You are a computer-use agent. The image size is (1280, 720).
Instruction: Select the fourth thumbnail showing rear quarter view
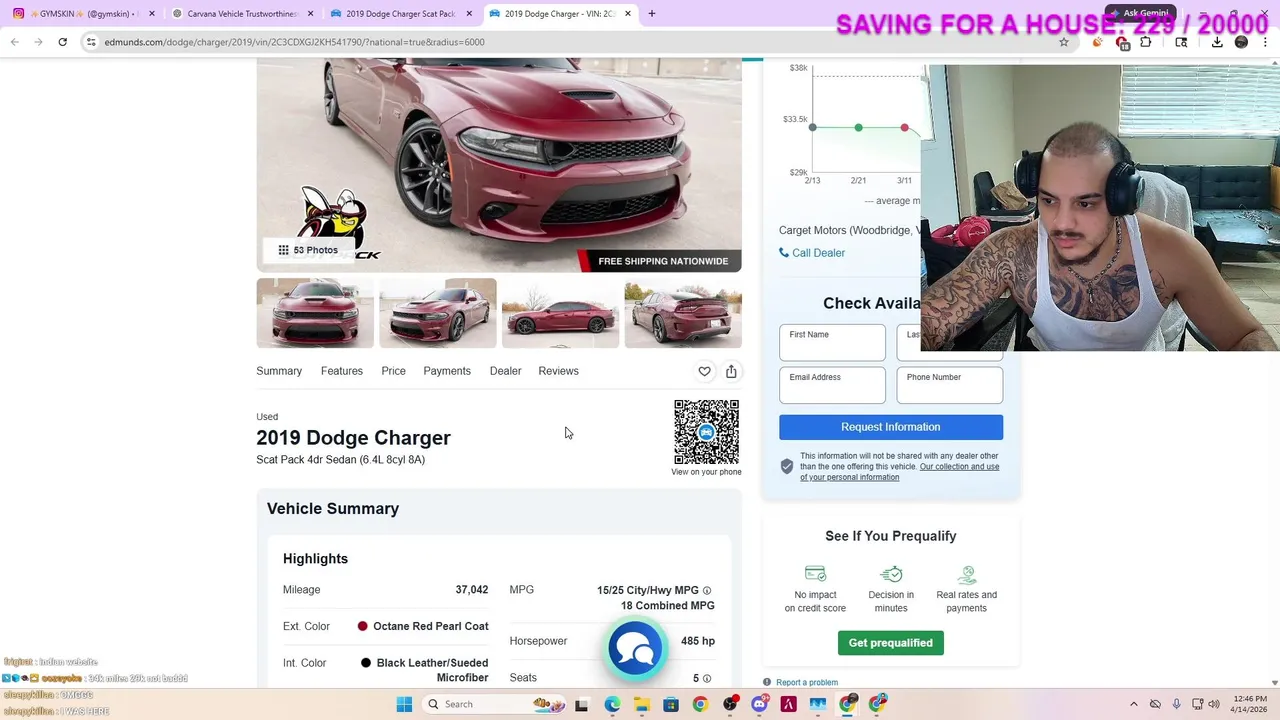pyautogui.click(x=683, y=313)
